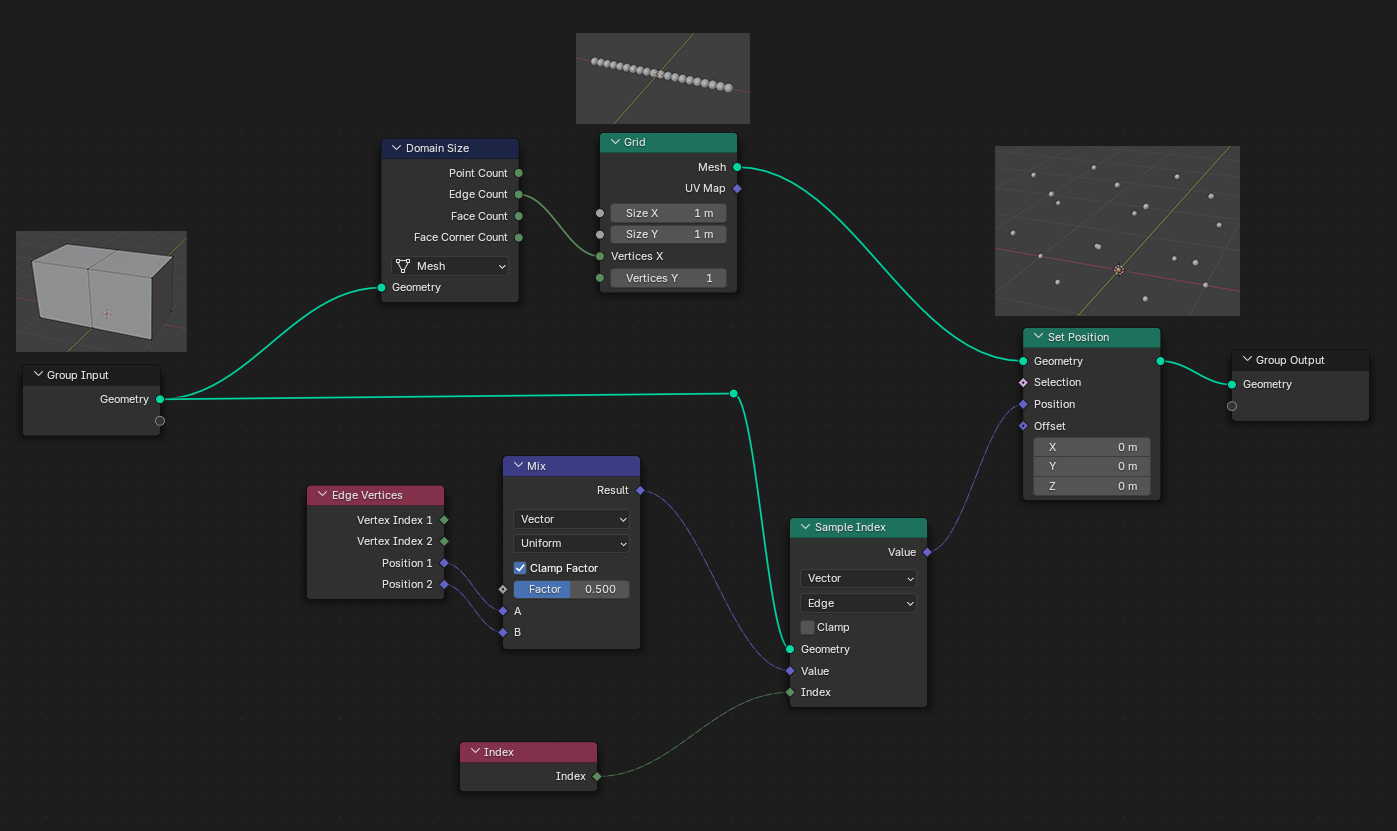Click the Edge Count output socket

click(518, 194)
